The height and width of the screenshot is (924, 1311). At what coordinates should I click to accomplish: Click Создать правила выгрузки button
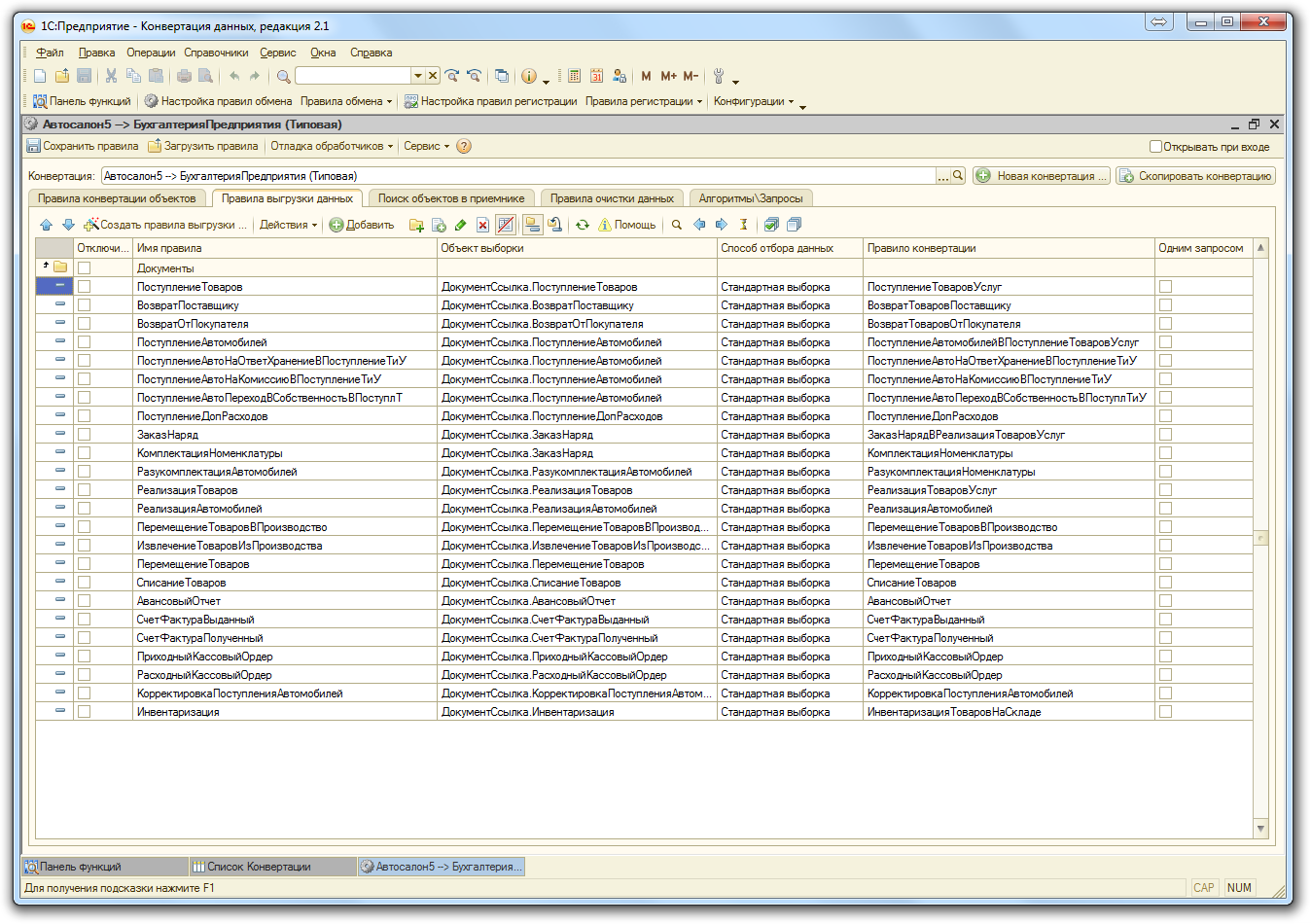tap(164, 225)
